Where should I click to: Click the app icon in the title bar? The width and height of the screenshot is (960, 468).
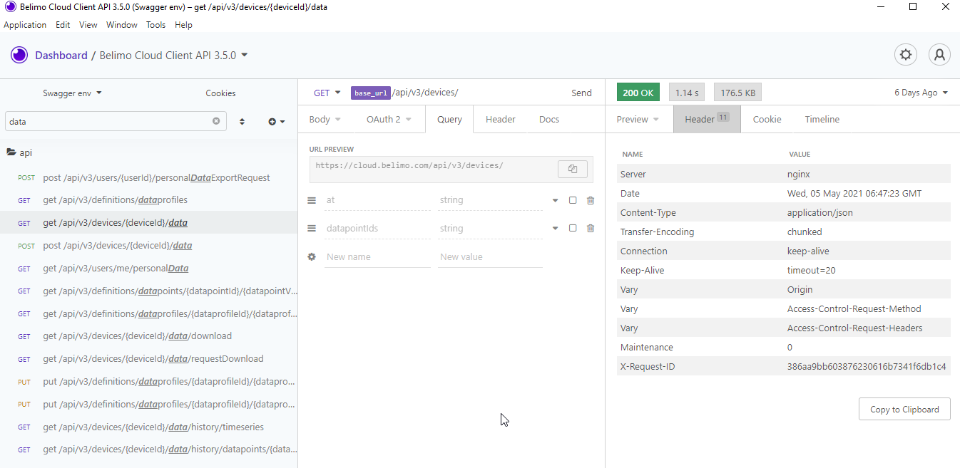click(x=10, y=7)
